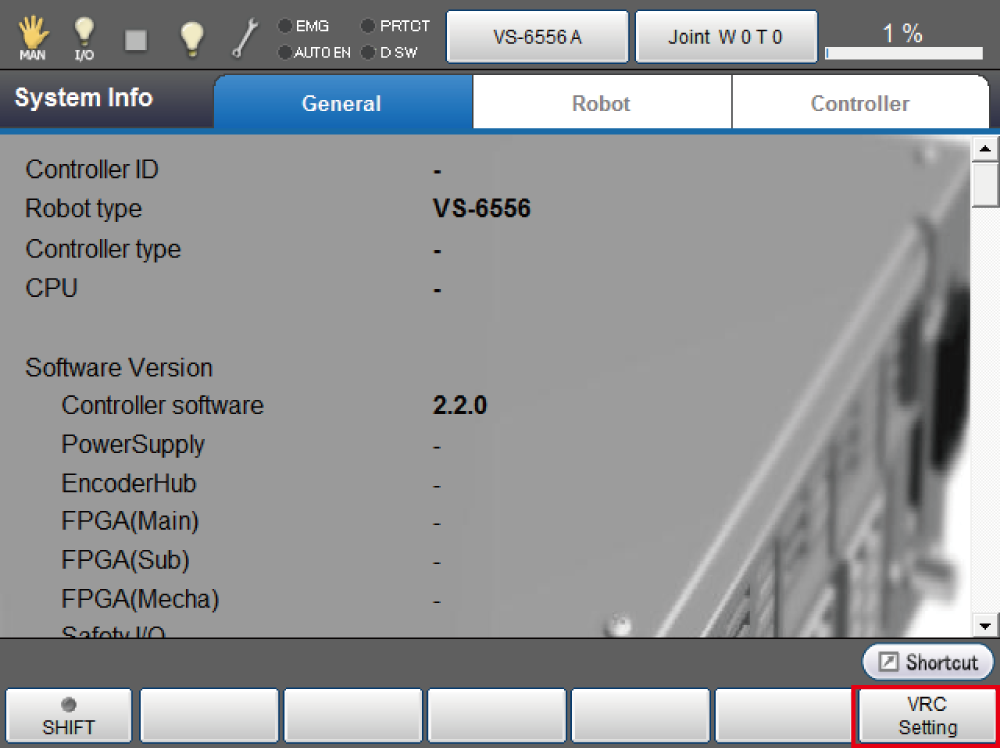Select the General tab
Viewport: 1000px width, 748px height.
pos(342,103)
